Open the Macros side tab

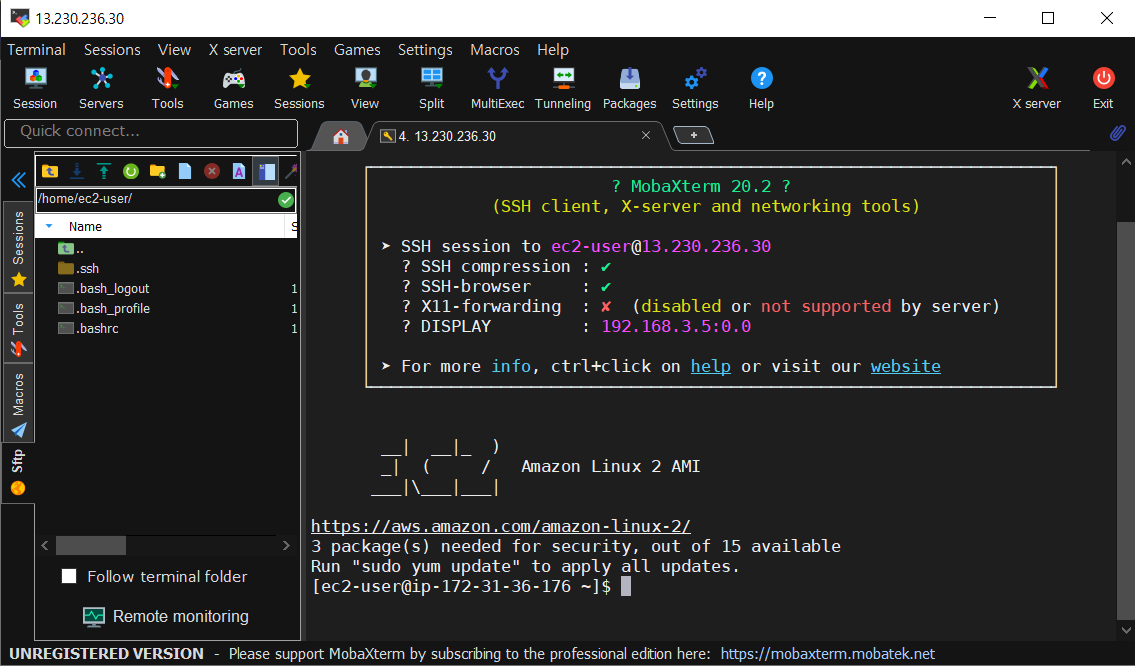tap(19, 403)
